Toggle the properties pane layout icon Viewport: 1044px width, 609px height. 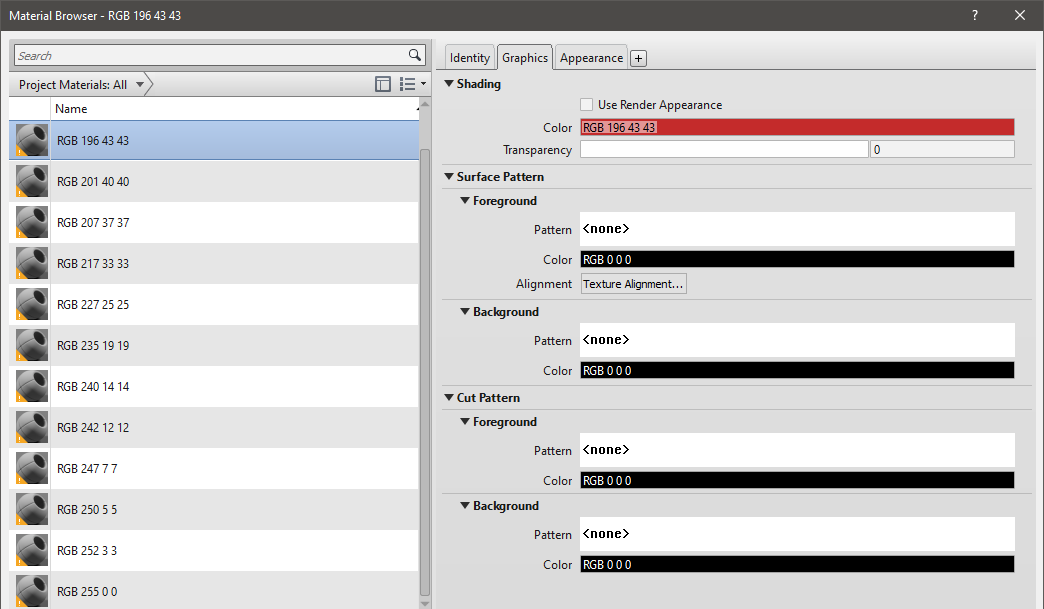[x=383, y=85]
